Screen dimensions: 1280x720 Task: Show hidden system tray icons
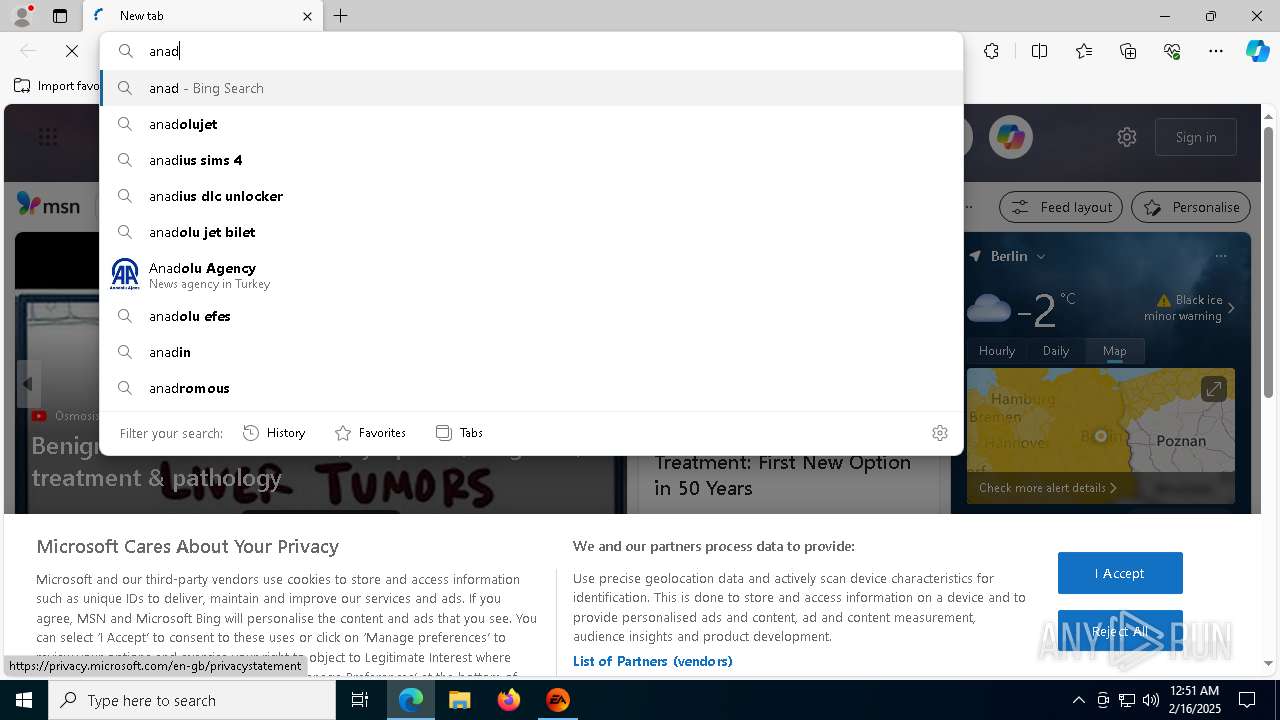[x=1078, y=700]
